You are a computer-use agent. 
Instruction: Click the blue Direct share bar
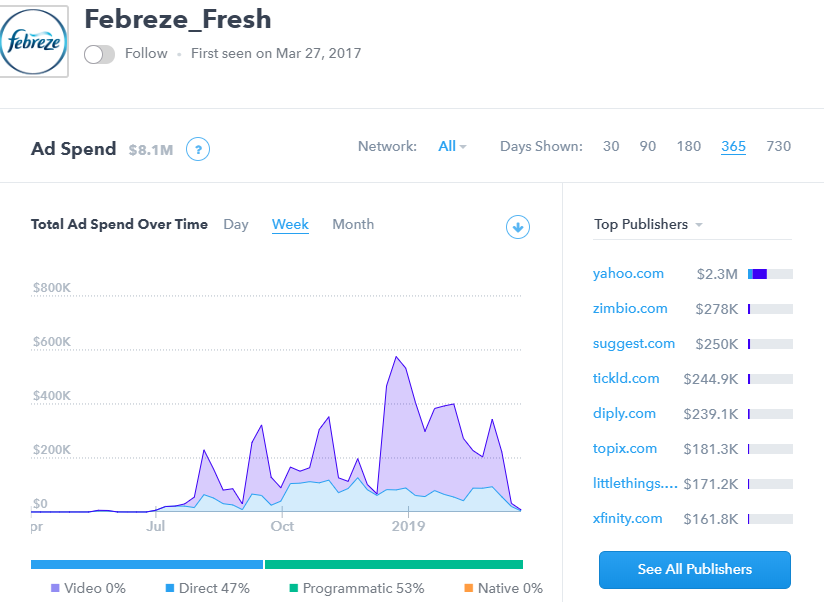(146, 564)
